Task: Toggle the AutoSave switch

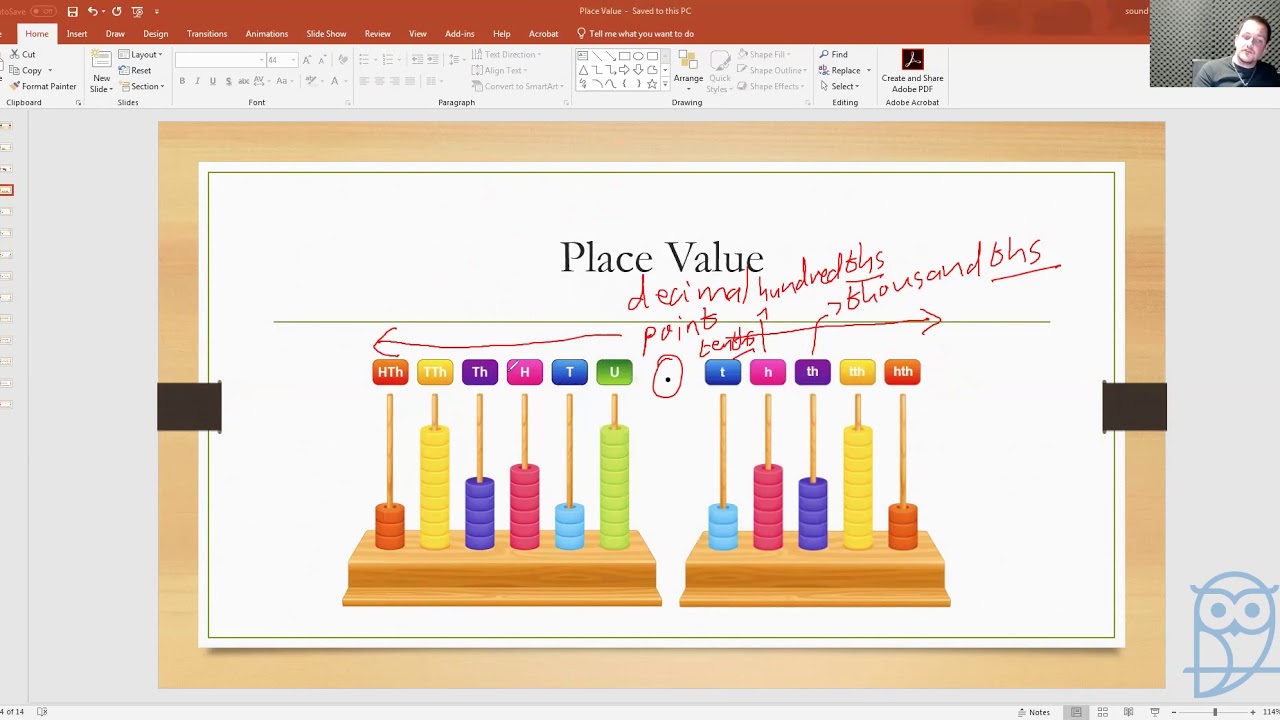Action: point(42,11)
